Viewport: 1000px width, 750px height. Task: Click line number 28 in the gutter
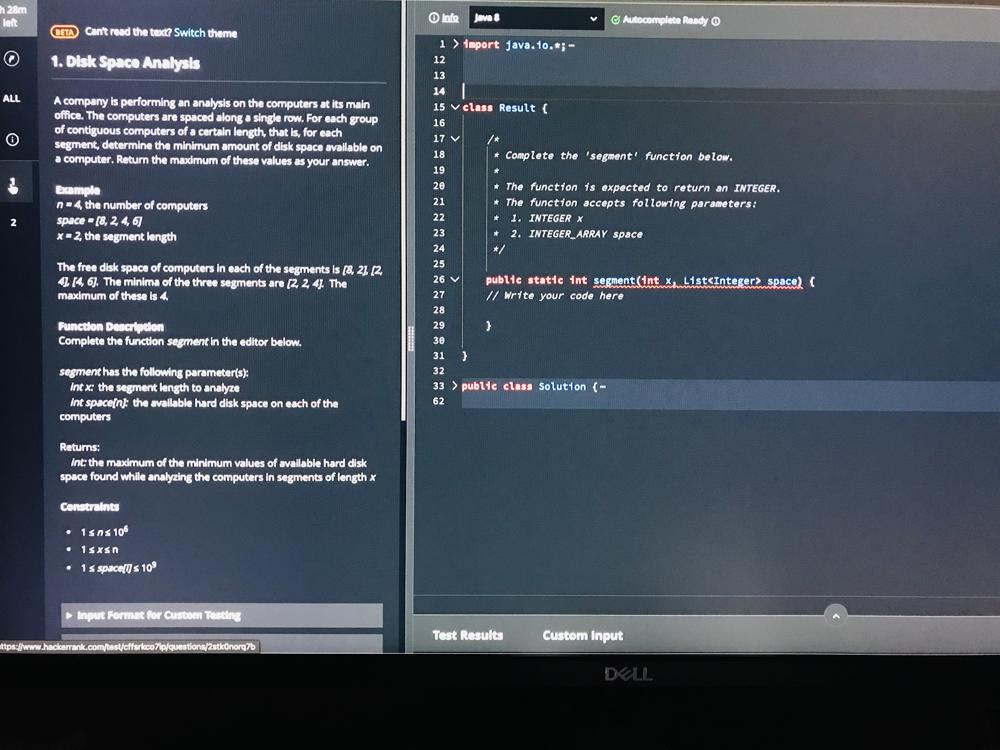click(439, 310)
